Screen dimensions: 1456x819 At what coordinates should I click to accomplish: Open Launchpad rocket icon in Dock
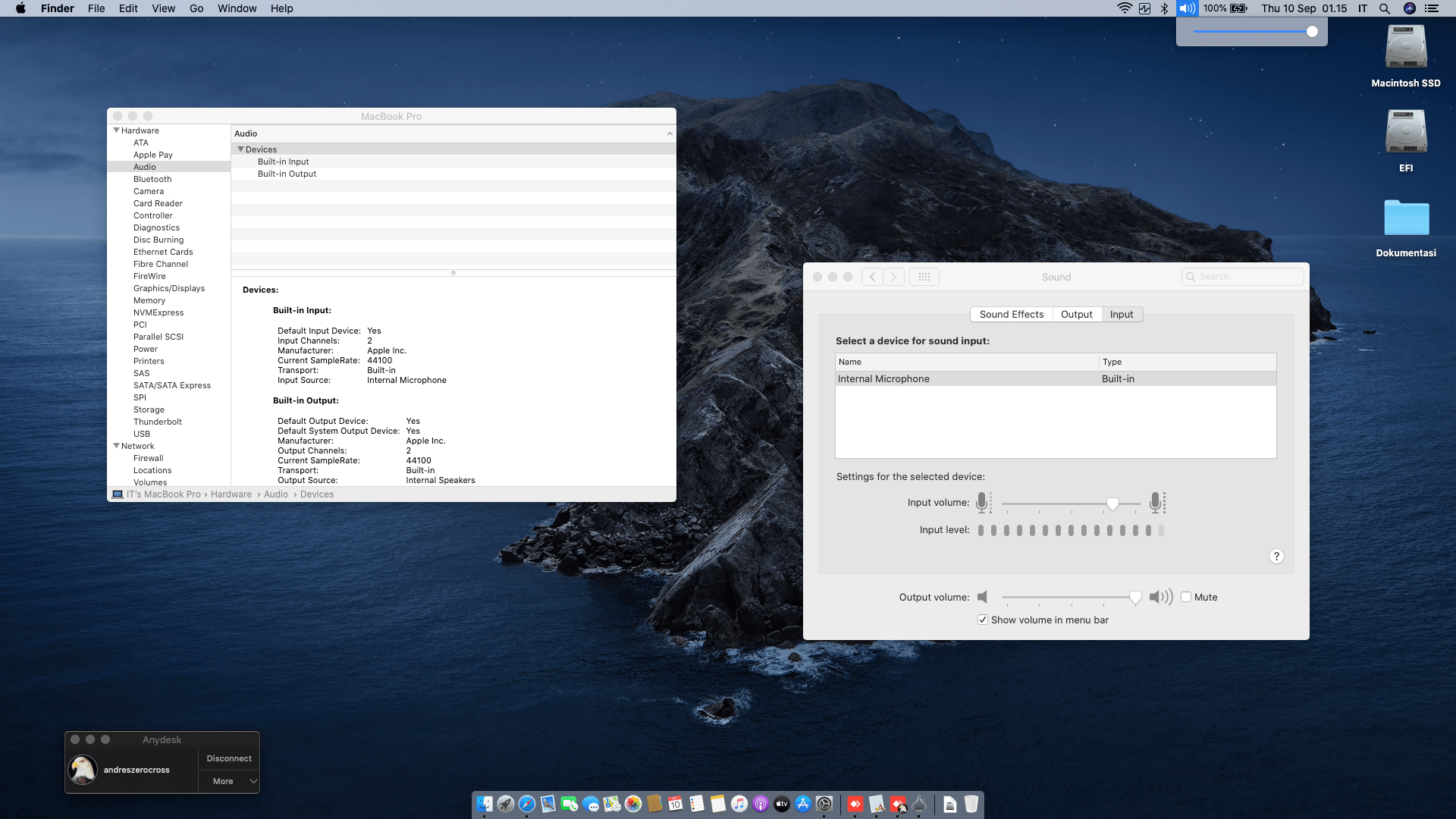coord(506,804)
